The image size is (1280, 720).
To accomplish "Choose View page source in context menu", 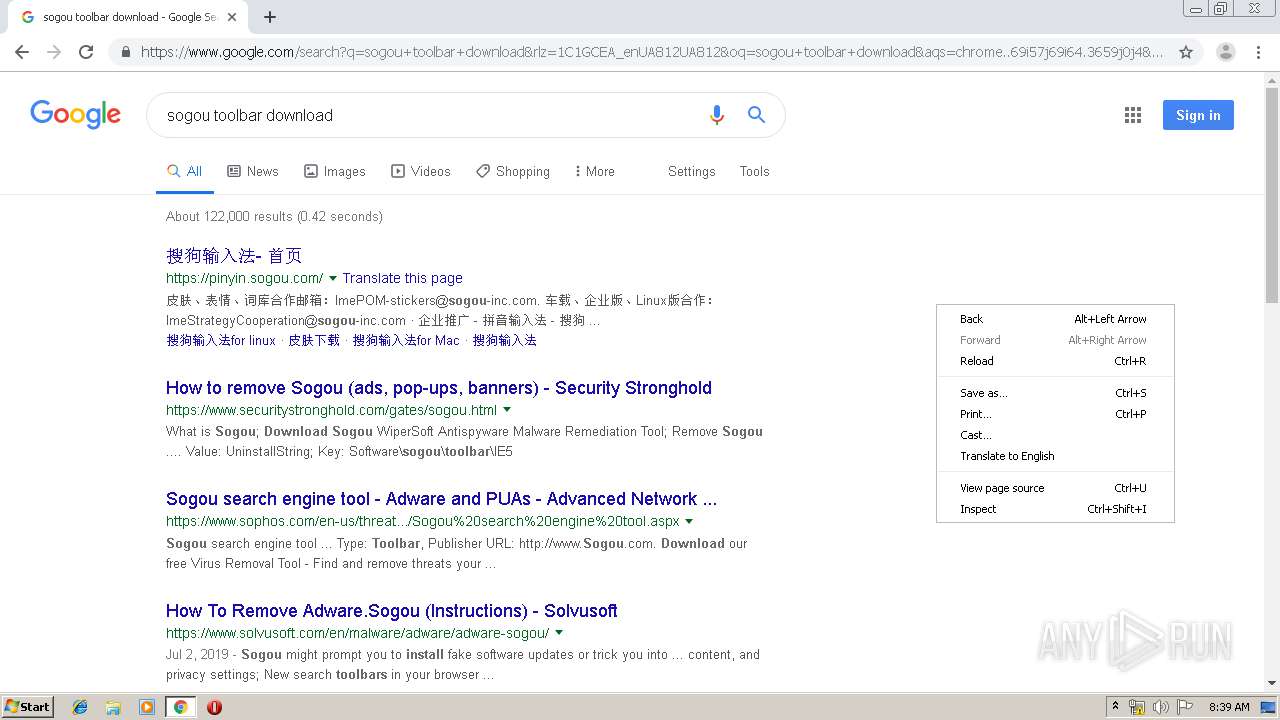I will coord(1055,488).
